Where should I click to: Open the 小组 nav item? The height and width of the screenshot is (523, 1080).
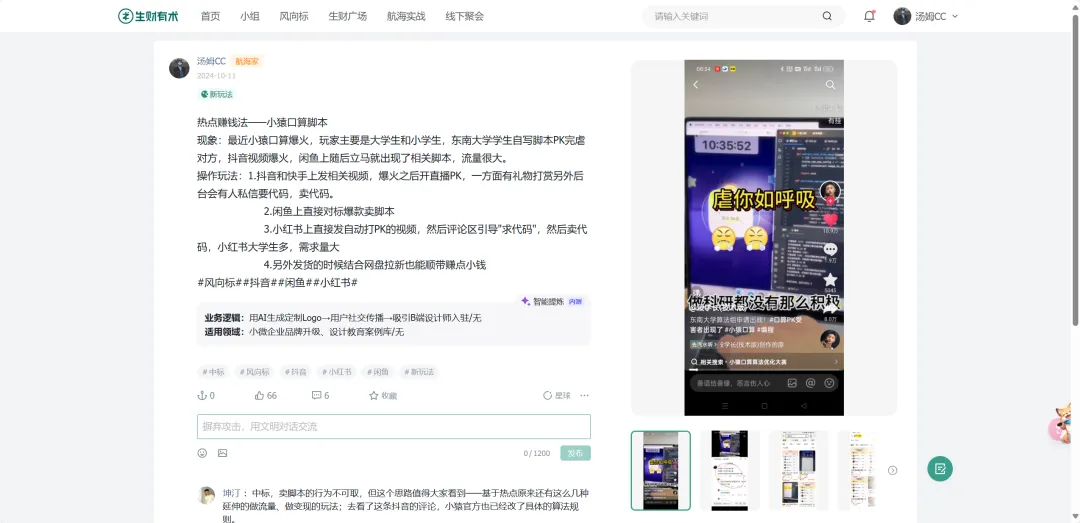250,16
